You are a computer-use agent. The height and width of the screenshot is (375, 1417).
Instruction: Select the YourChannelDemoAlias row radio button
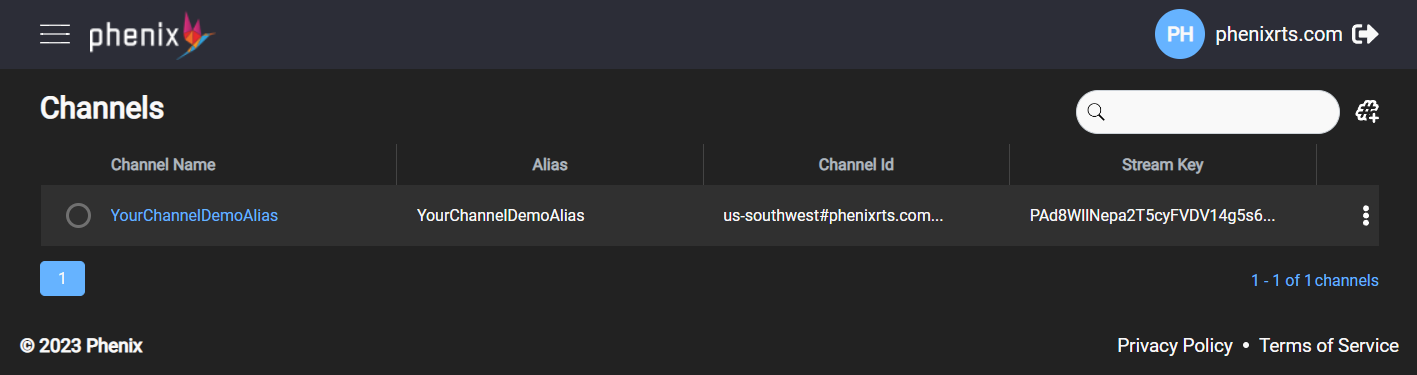pyautogui.click(x=78, y=215)
